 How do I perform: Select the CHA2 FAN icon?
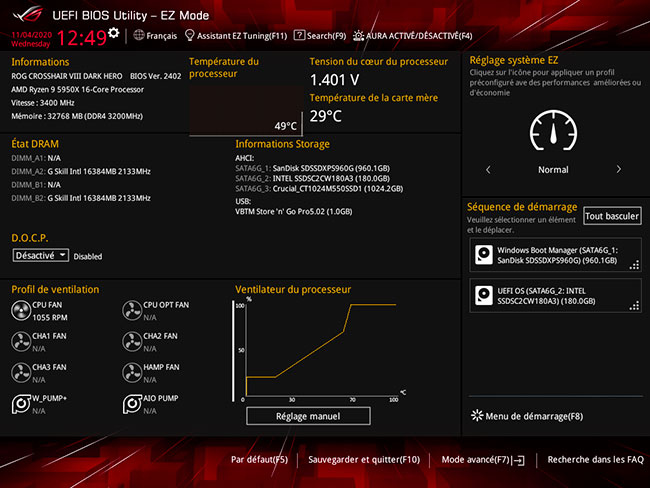click(x=131, y=342)
